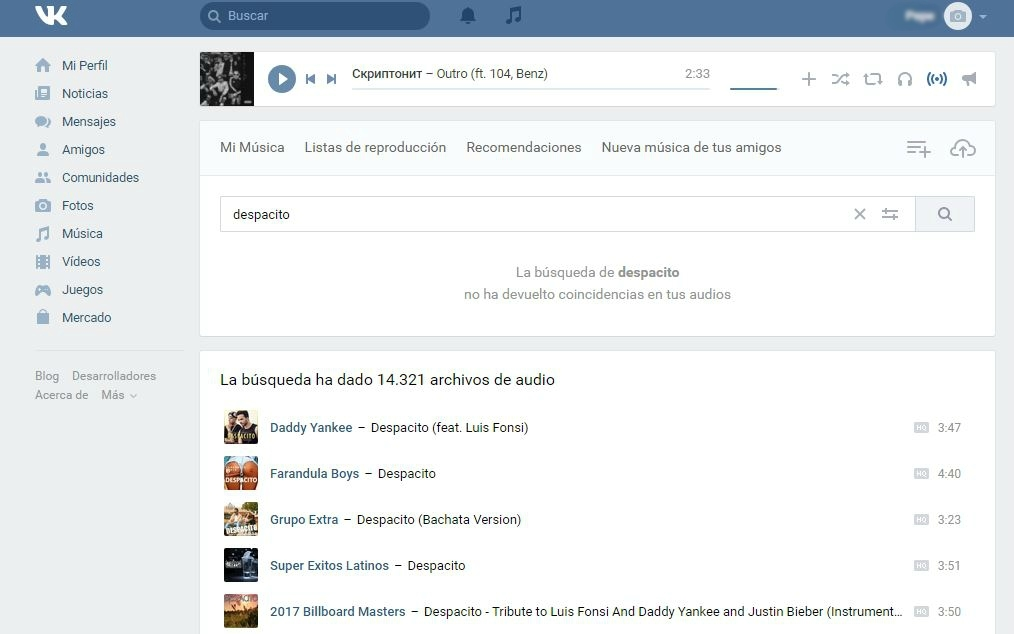Open Farandula Boys artist link

(x=314, y=474)
